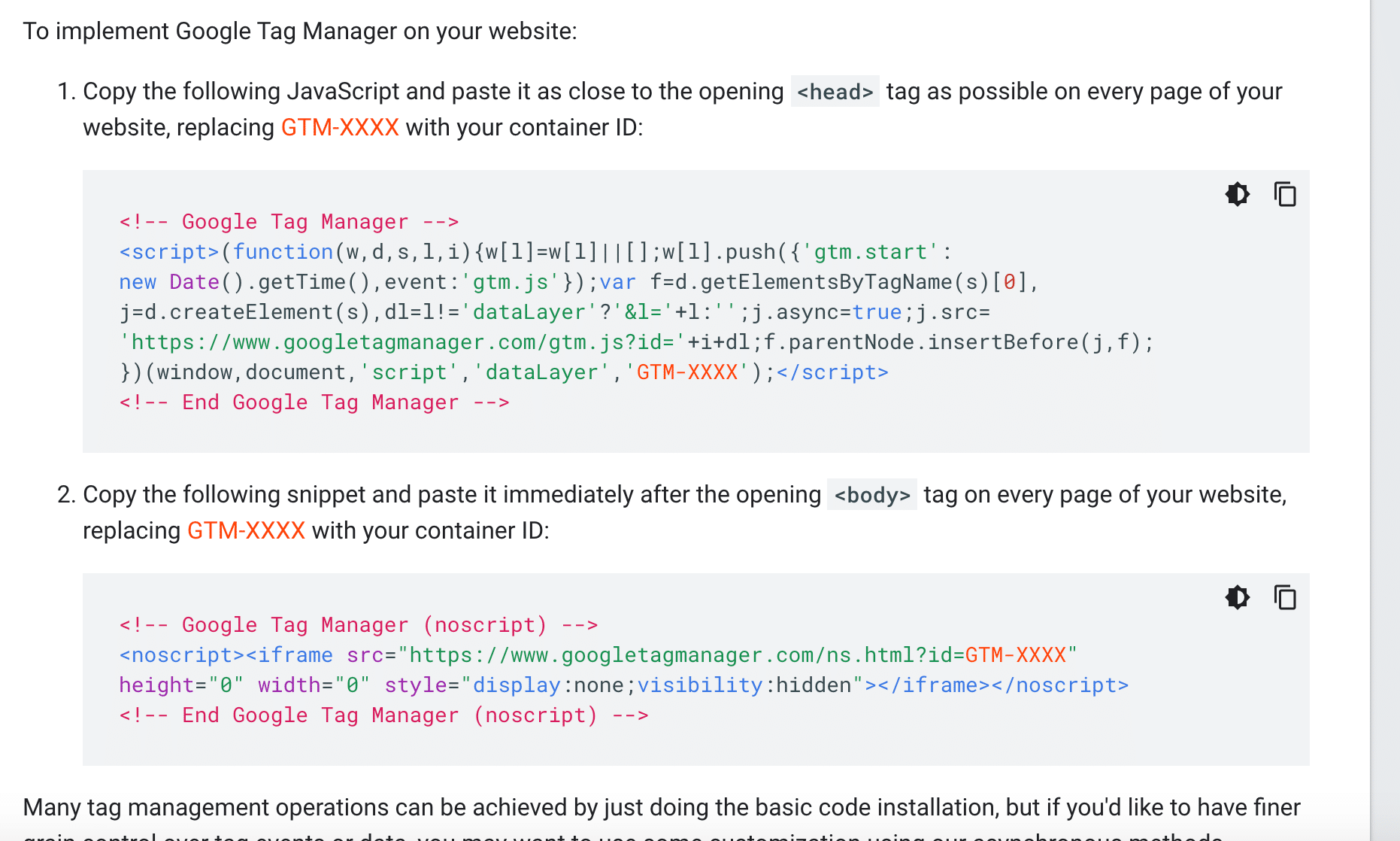Copy the head script code snippet

[x=1285, y=194]
